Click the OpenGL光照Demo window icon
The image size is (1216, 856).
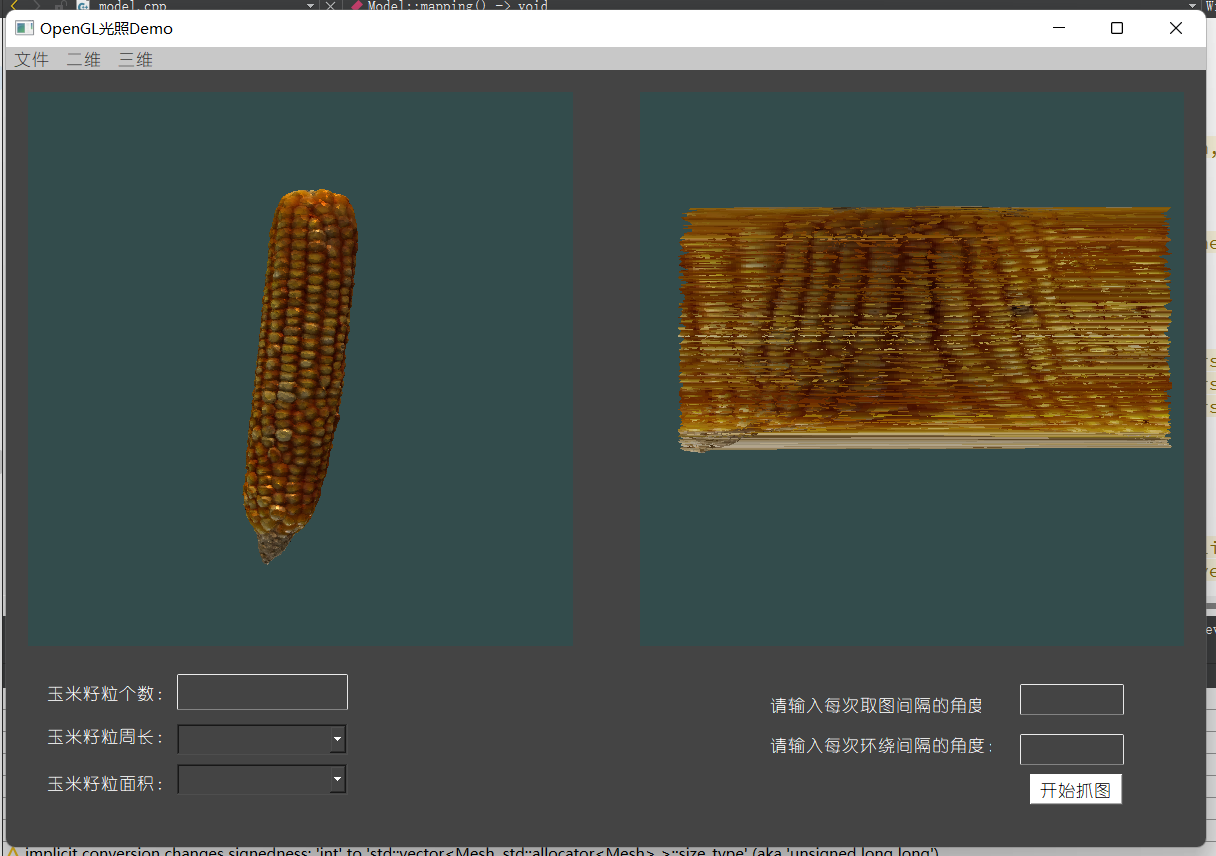pyautogui.click(x=24, y=29)
